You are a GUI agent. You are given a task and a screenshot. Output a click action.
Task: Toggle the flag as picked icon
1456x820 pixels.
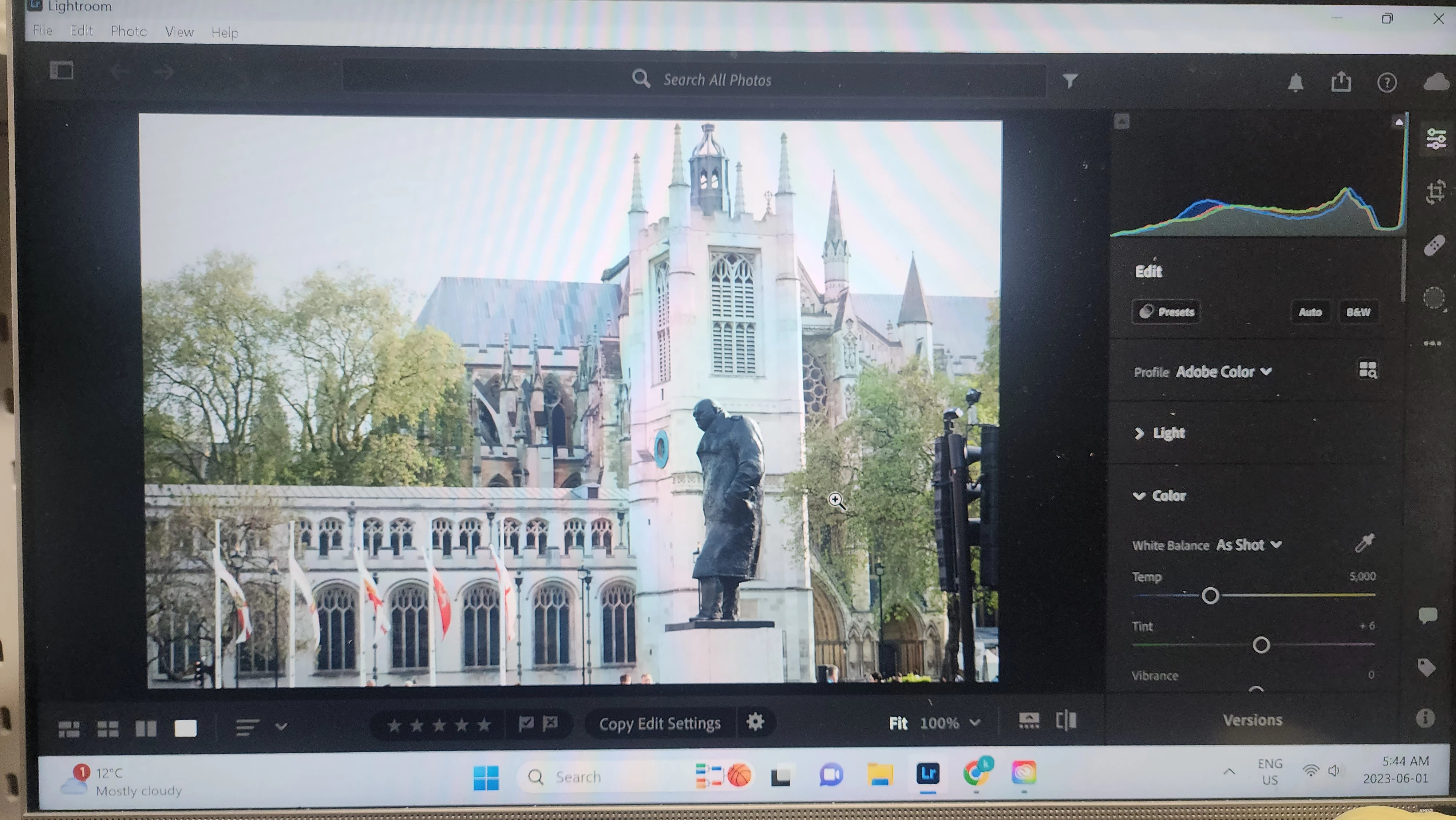coord(526,723)
